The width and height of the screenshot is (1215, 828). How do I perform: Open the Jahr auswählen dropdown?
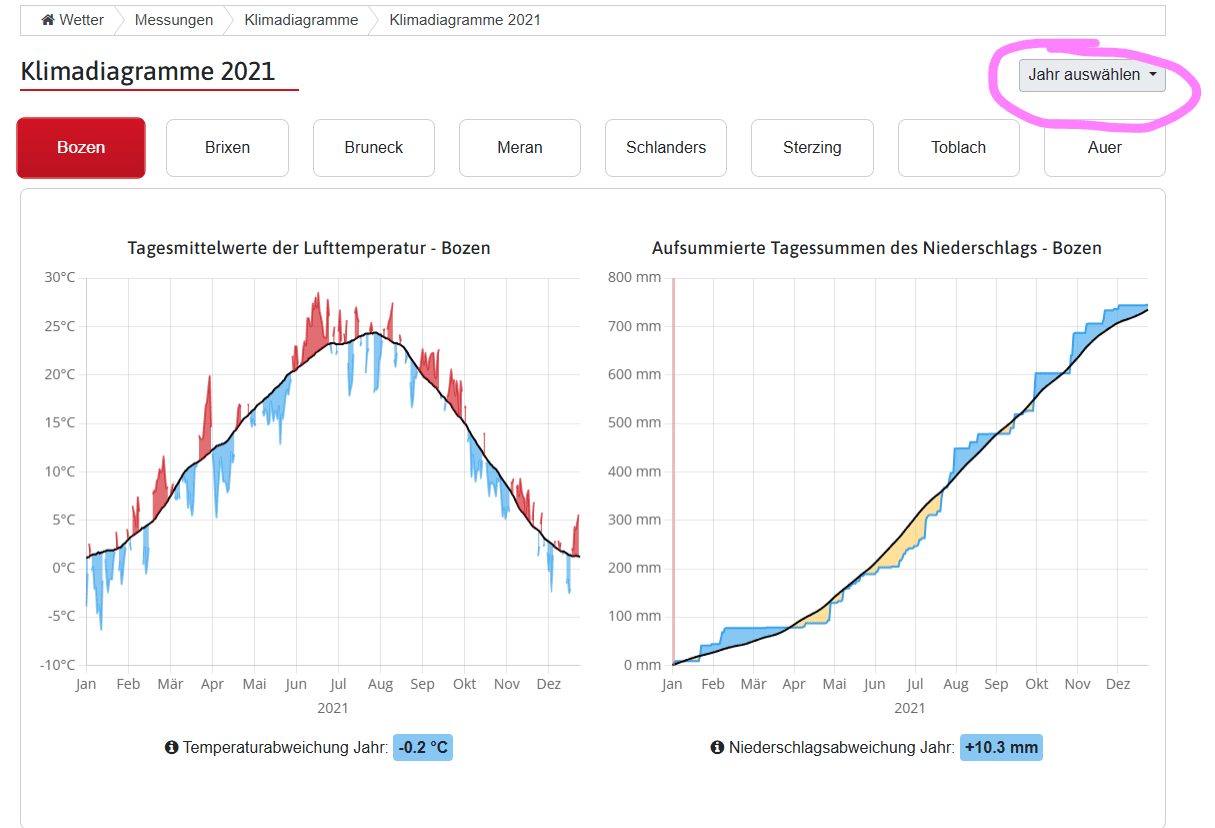coord(1092,75)
